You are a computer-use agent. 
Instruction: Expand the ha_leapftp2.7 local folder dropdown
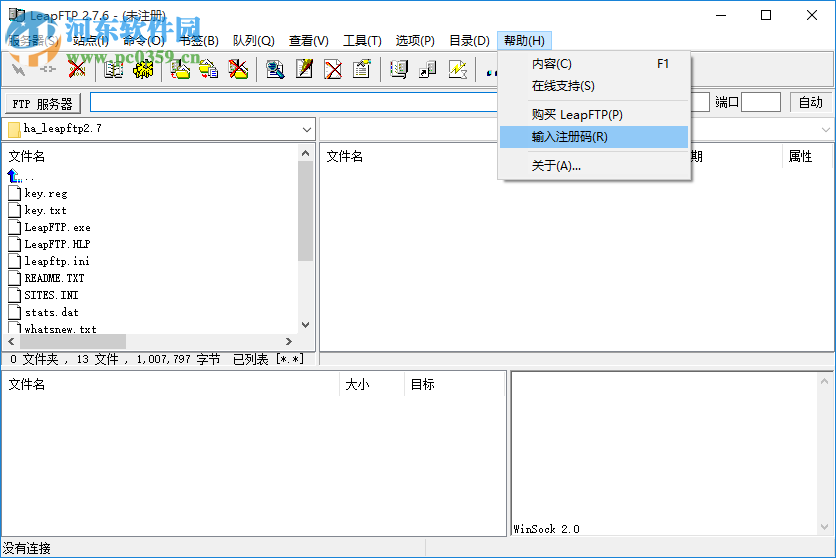coord(307,130)
